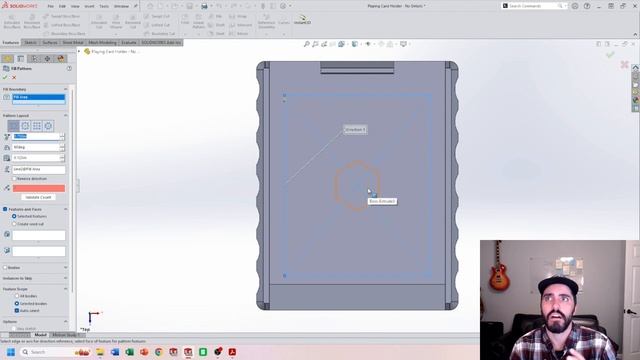This screenshot has height=360, width=640.
Task: Select the Selected features radio button
Action: coord(14,216)
